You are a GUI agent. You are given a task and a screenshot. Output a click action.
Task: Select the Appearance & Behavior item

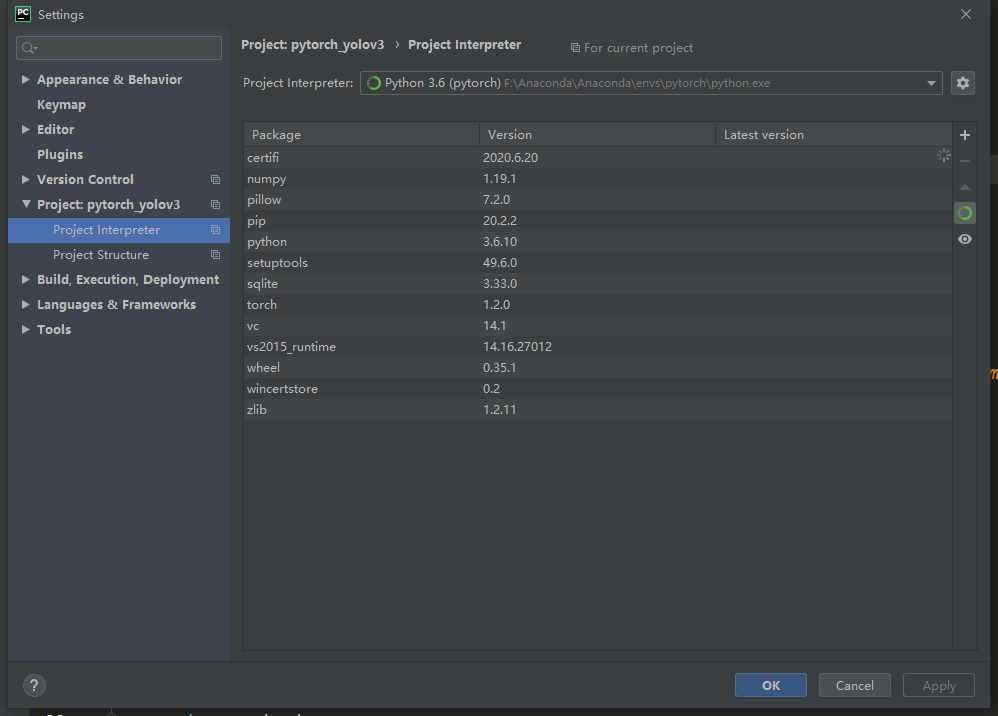[x=109, y=80]
